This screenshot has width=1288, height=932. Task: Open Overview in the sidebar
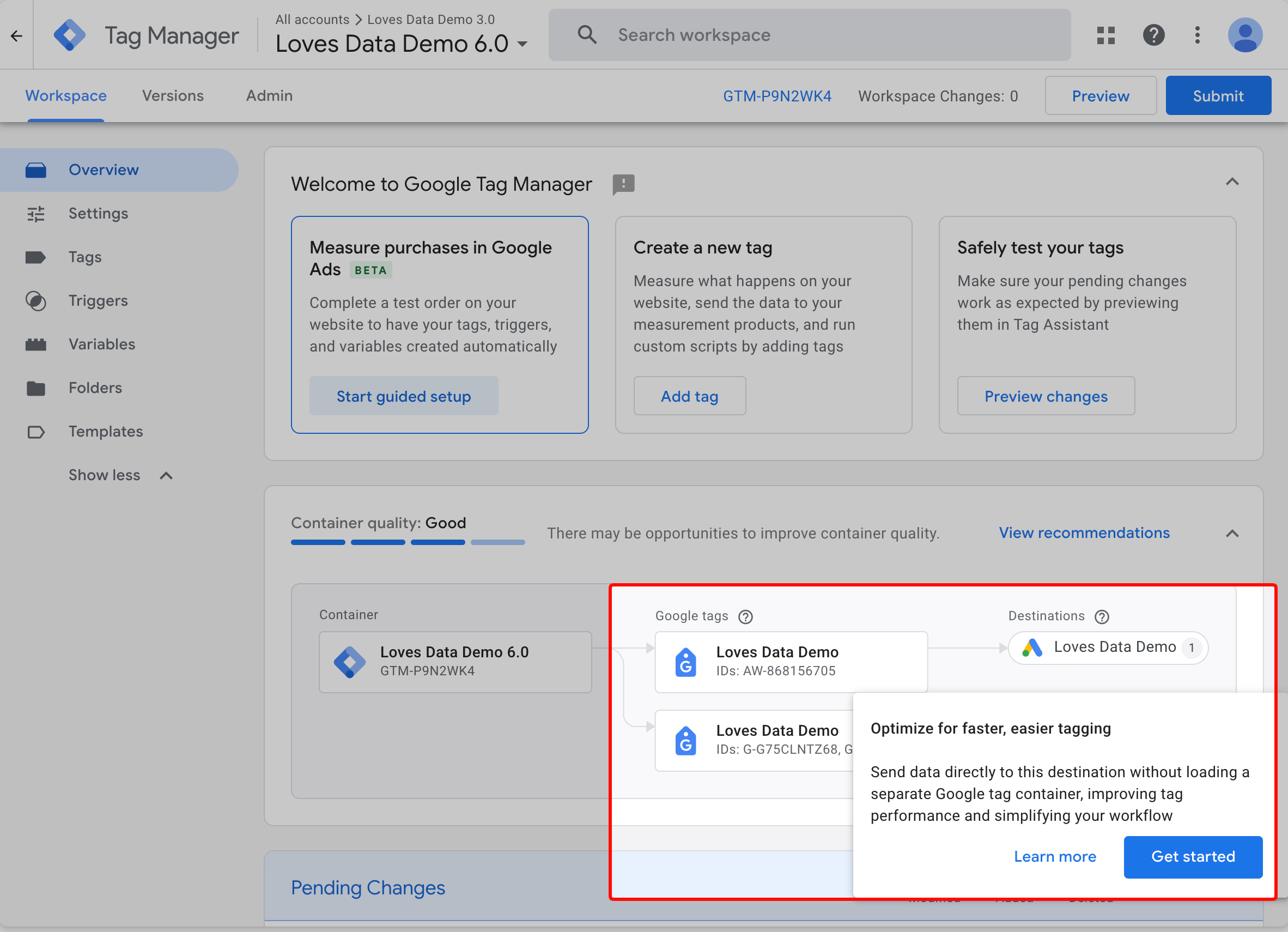coord(119,170)
